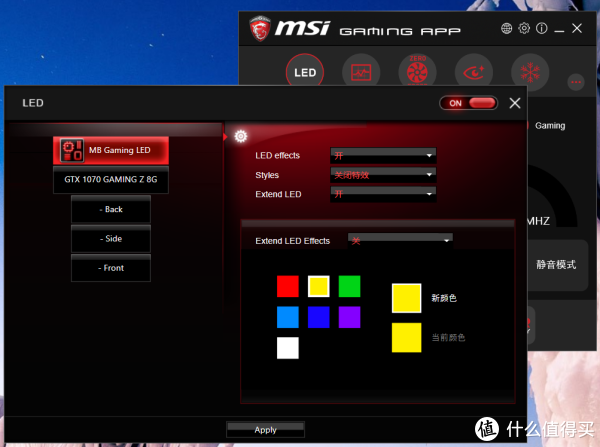Select 静音模式 silent mode in Gaming App
The image size is (600, 447).
[556, 264]
